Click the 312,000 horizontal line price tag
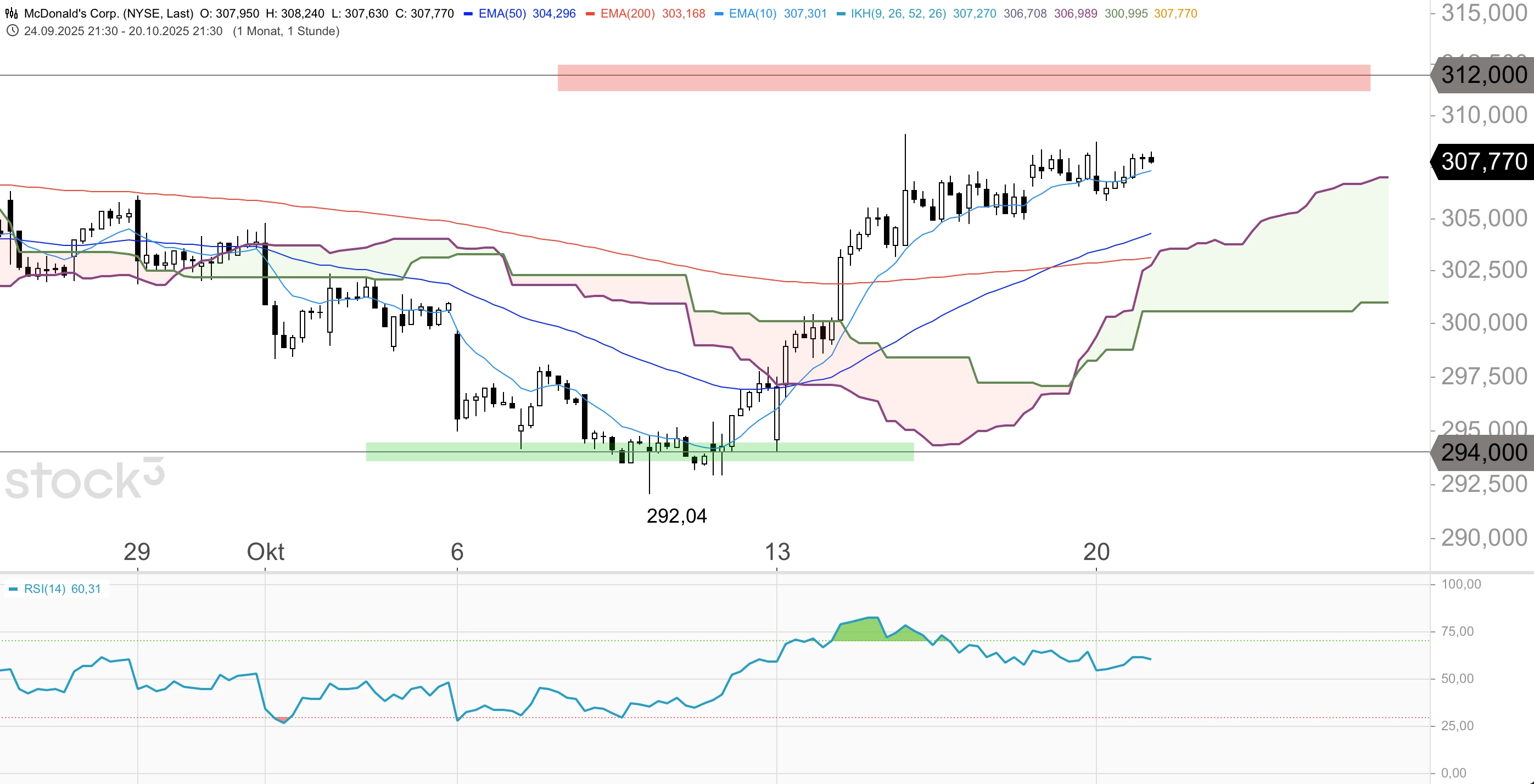 1483,75
